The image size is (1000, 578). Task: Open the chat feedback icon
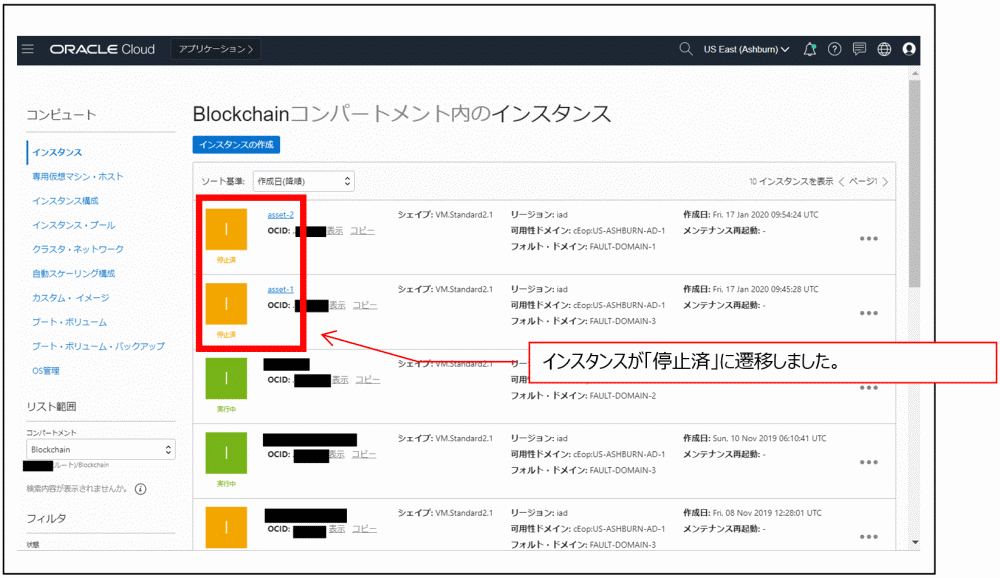(x=859, y=49)
